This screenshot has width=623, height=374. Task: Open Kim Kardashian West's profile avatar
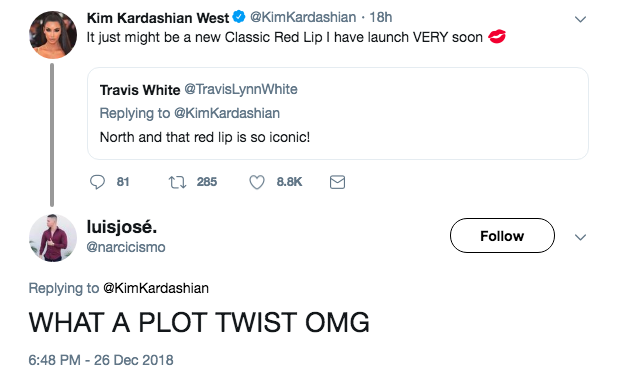point(53,35)
